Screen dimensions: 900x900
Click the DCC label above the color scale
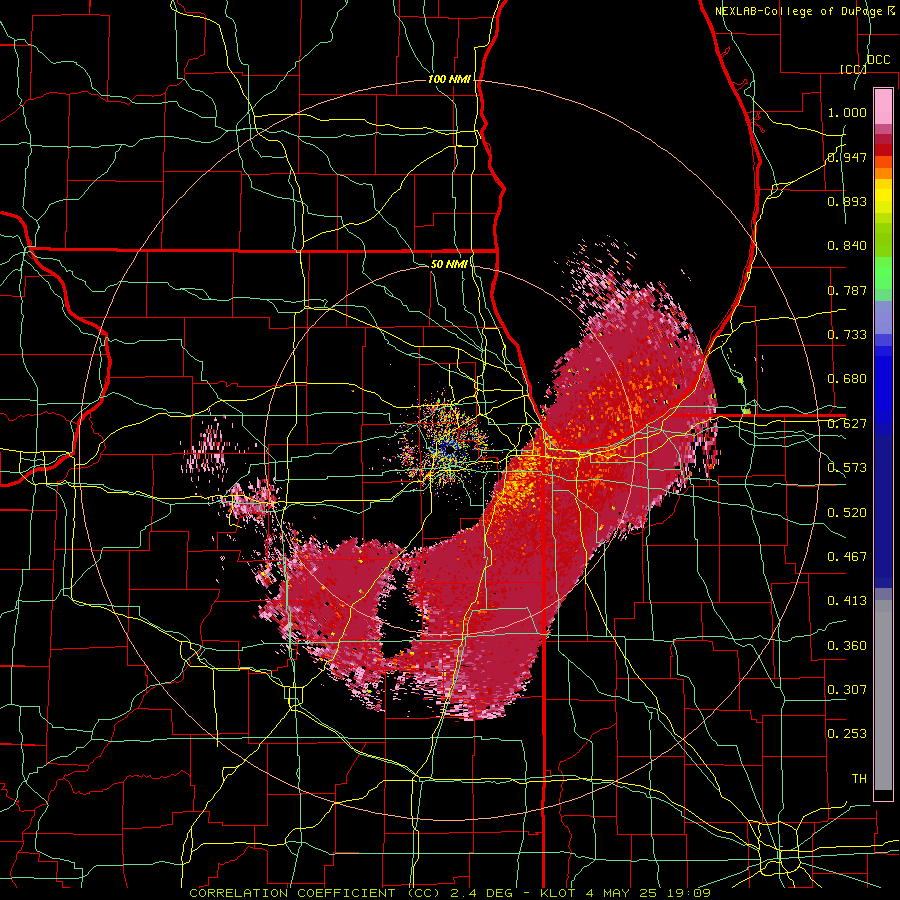click(x=878, y=60)
